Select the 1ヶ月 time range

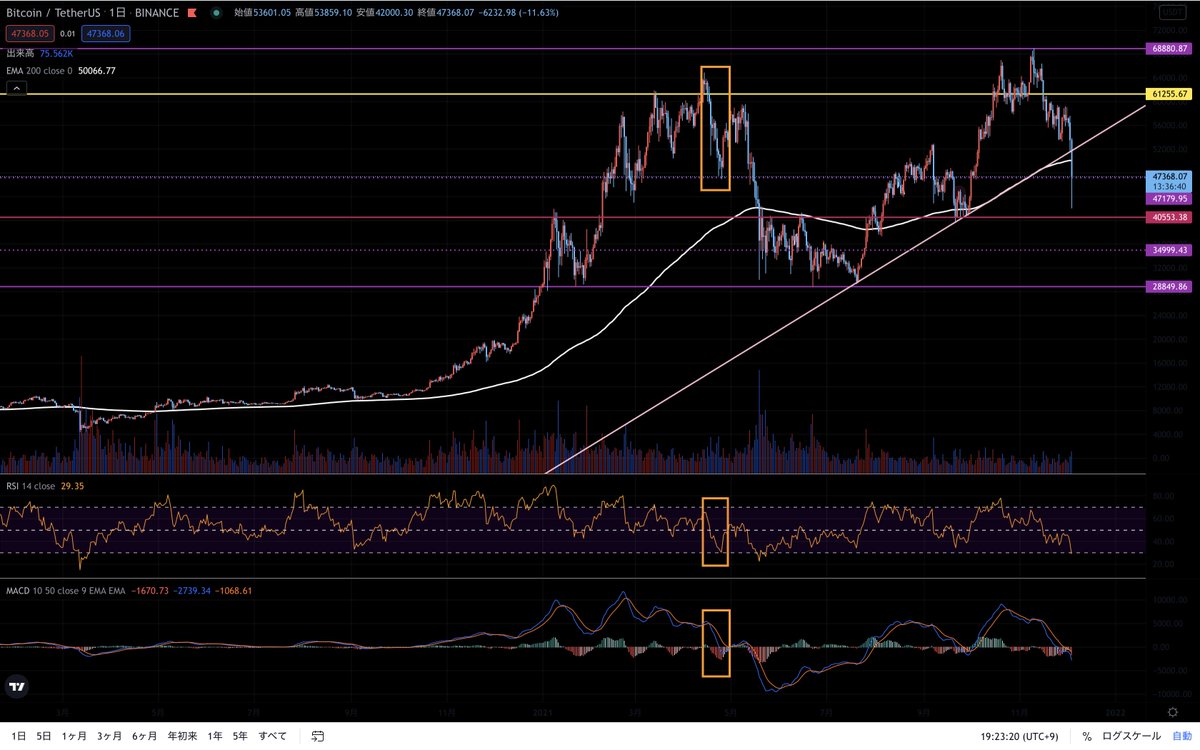75,736
